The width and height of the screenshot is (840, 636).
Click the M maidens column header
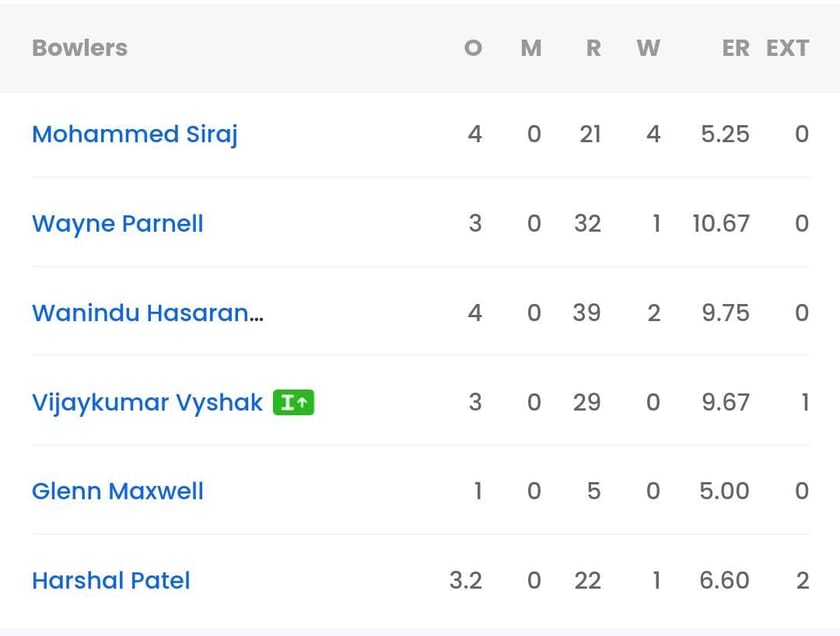point(531,47)
